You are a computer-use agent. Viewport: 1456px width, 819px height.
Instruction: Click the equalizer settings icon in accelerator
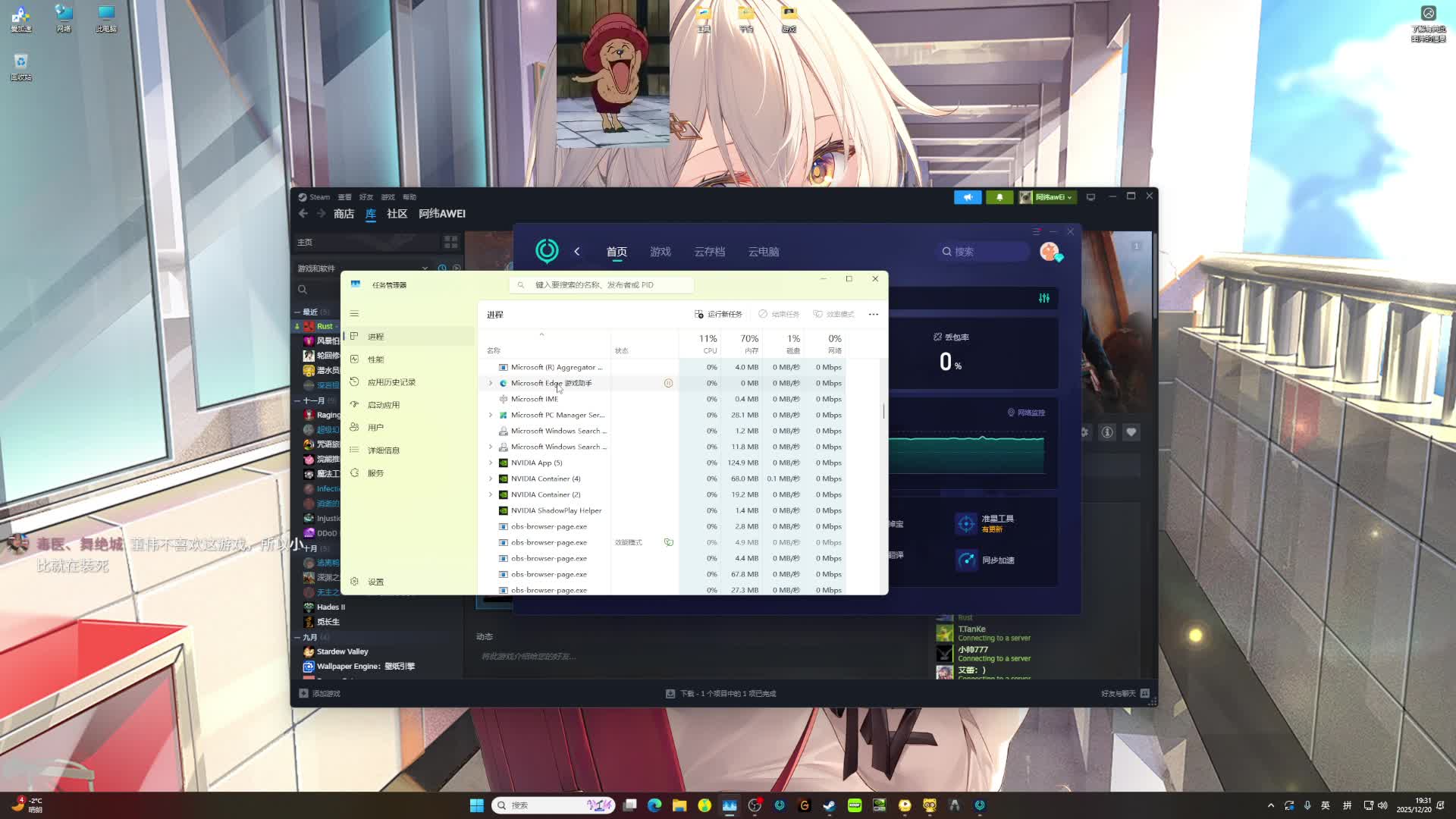pyautogui.click(x=1043, y=298)
